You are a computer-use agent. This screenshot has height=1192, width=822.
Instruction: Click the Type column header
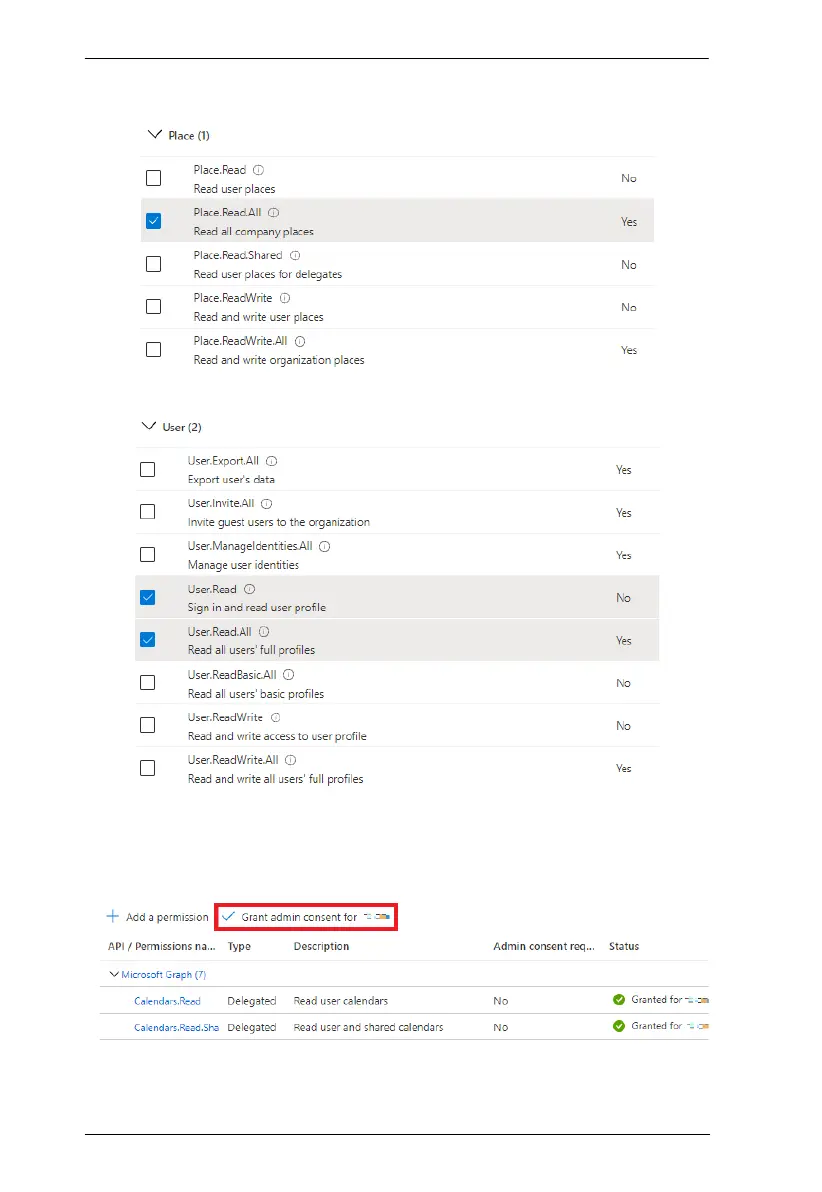pyautogui.click(x=239, y=946)
